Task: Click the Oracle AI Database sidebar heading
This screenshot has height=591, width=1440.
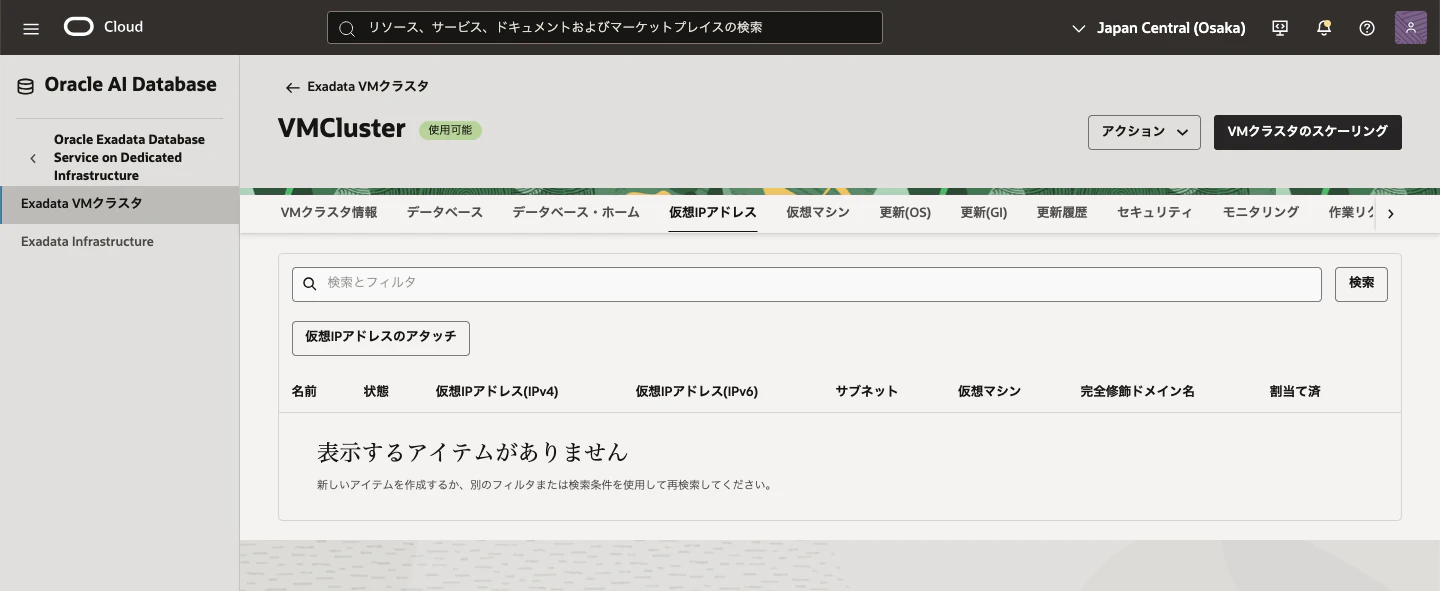Action: (130, 85)
